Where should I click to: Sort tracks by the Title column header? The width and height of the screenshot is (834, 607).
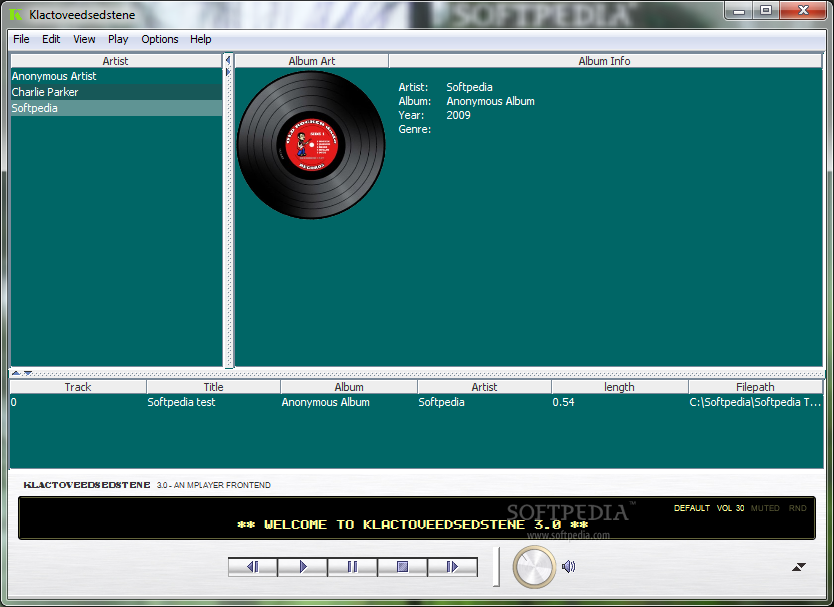[x=213, y=387]
